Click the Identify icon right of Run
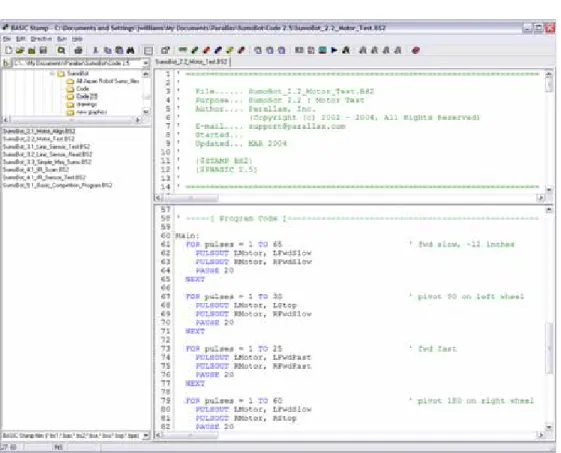This screenshot has height=453, width=561. click(346, 50)
